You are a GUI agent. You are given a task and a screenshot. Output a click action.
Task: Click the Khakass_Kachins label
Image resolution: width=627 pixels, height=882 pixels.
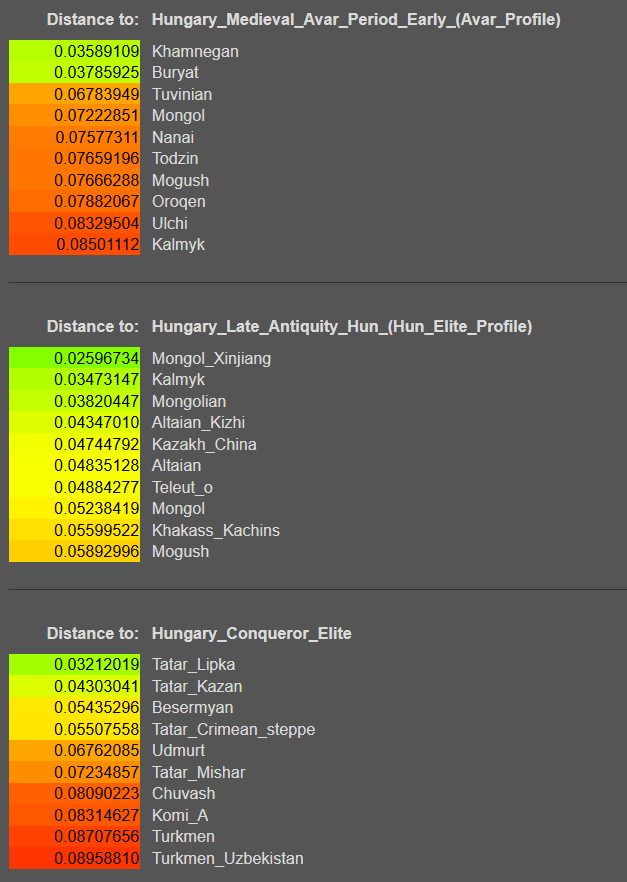215,530
